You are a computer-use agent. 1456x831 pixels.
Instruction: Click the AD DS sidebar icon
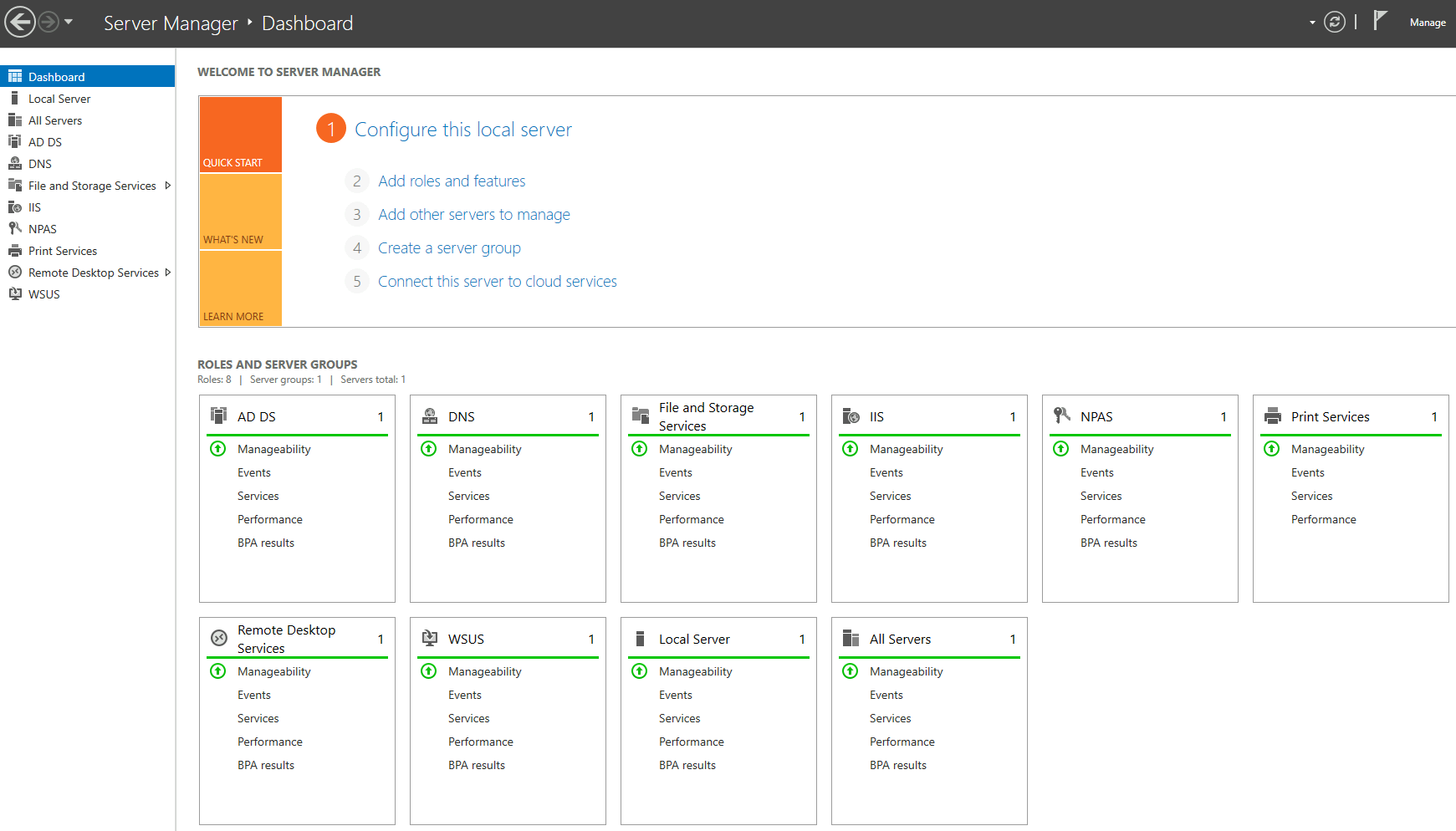[x=15, y=141]
